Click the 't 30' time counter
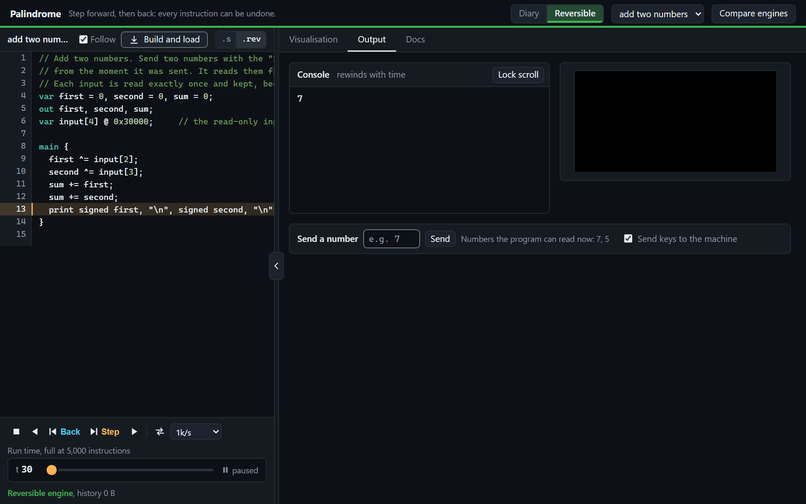This screenshot has width=806, height=504. tap(24, 470)
